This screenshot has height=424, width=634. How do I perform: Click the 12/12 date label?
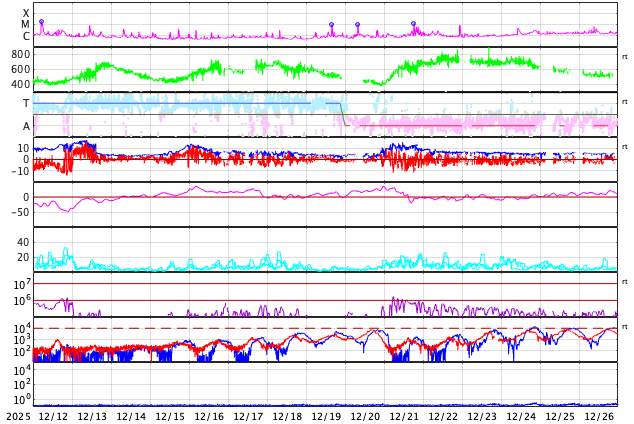click(x=52, y=416)
